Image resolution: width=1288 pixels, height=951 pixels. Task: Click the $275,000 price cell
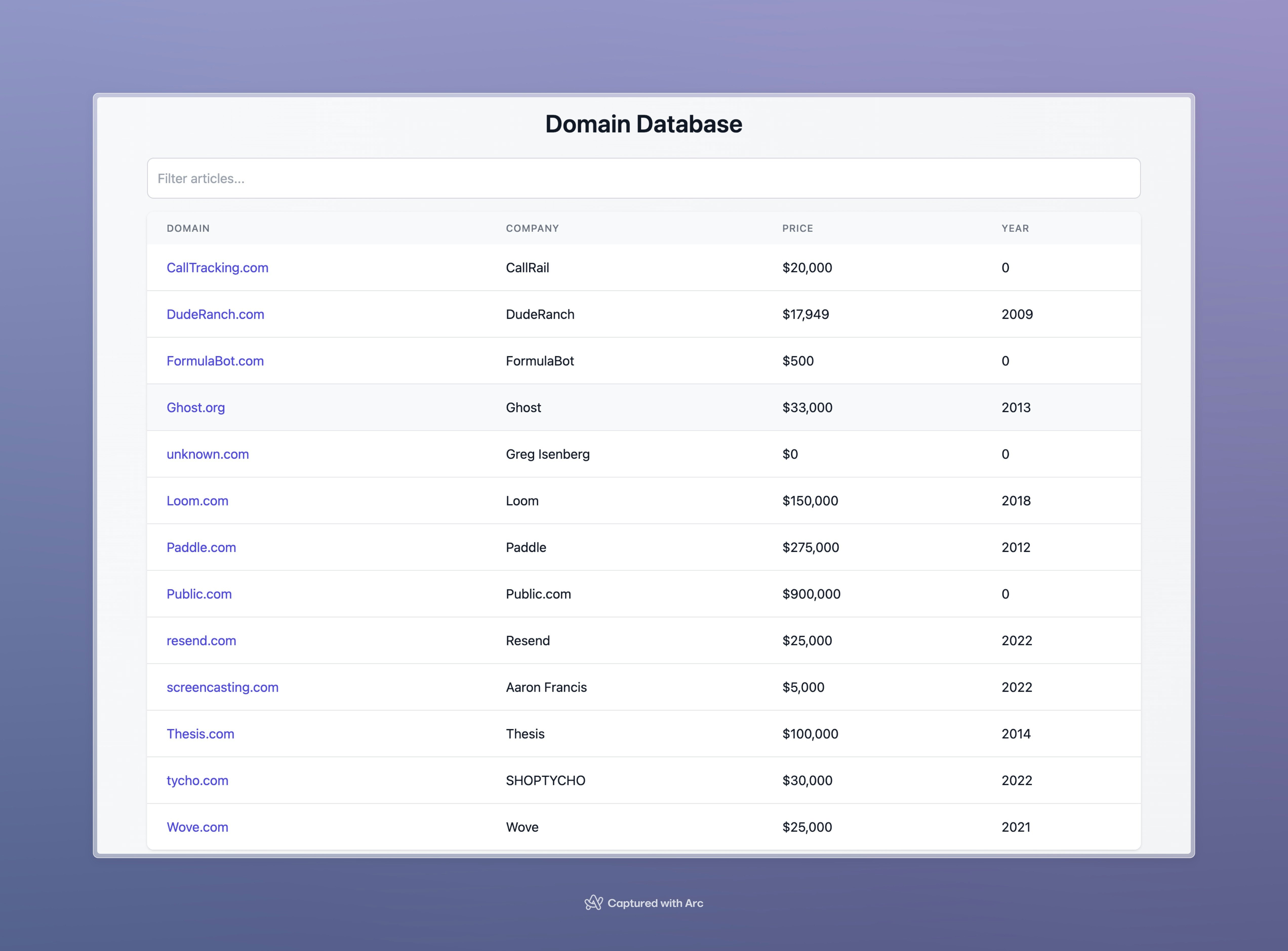[811, 547]
